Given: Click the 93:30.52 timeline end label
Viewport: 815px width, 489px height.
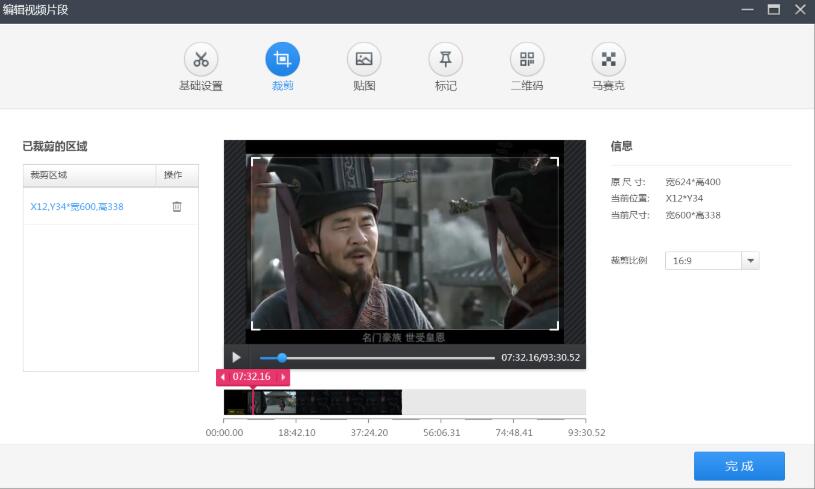Looking at the screenshot, I should pos(587,432).
